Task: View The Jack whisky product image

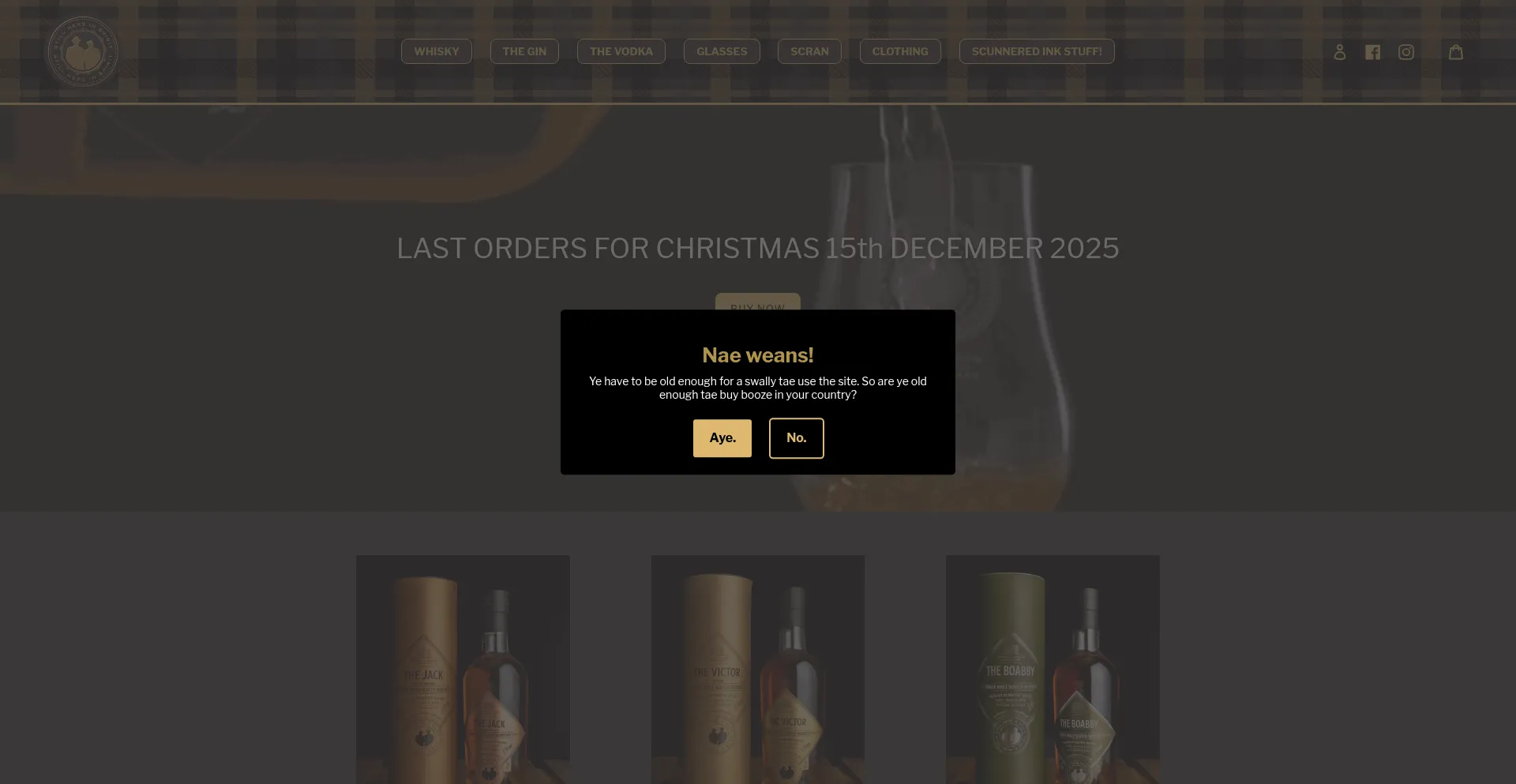Action: point(463,670)
